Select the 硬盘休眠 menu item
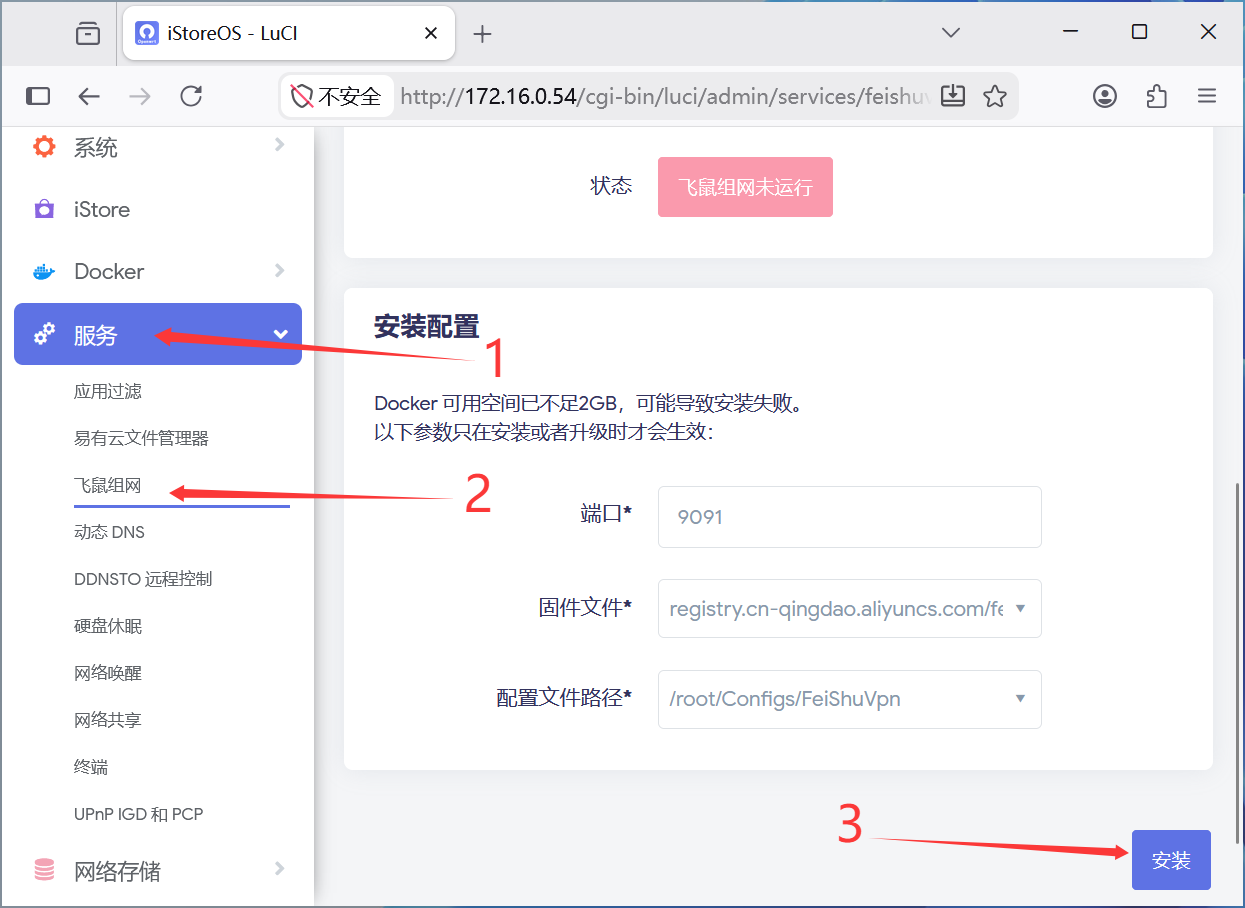Image resolution: width=1245 pixels, height=908 pixels. (108, 626)
